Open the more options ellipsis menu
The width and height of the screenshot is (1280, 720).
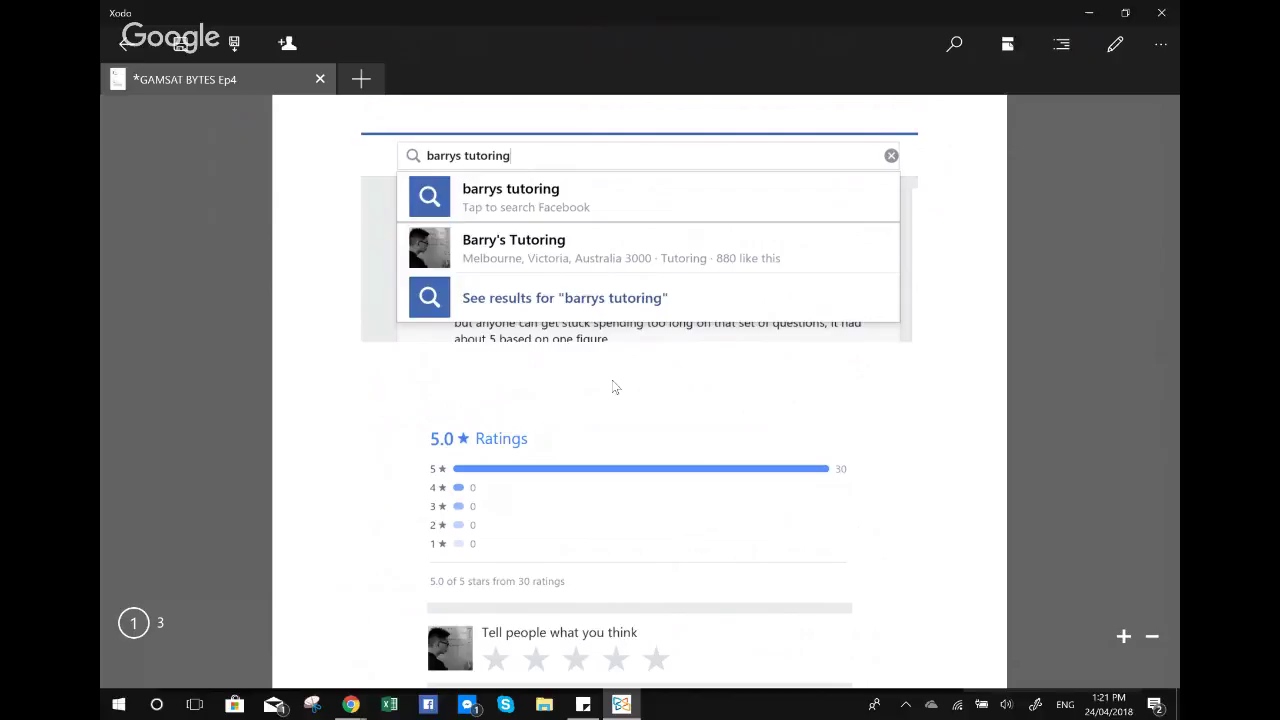1160,44
